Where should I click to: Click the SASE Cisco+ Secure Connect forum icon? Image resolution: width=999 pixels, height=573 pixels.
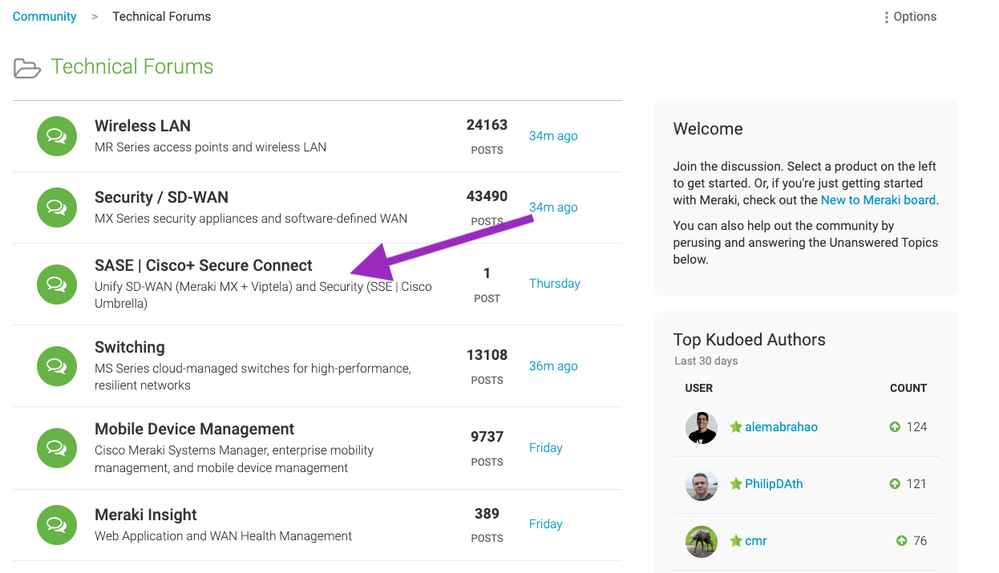coord(56,285)
